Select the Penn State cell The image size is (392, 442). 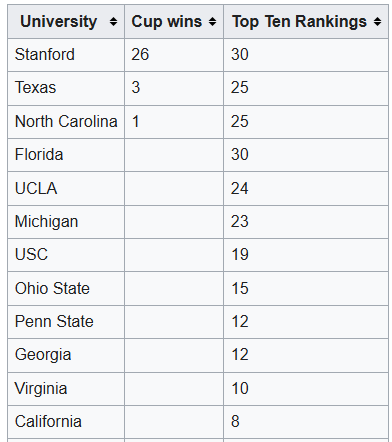[66, 322]
